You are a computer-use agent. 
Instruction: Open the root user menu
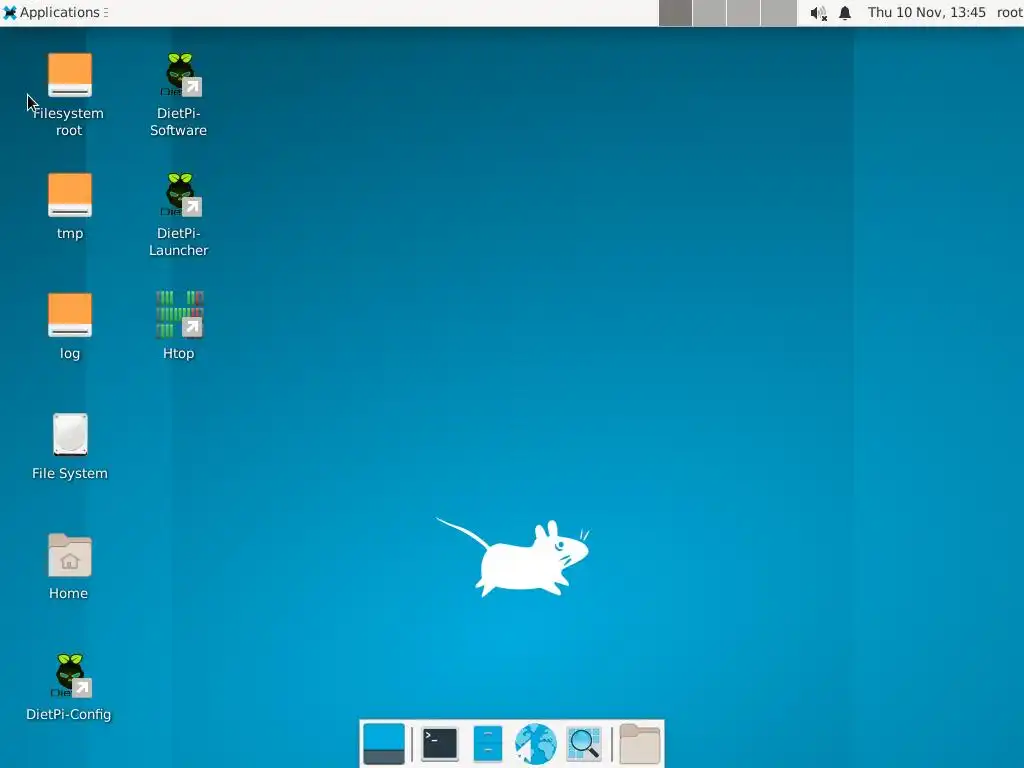pyautogui.click(x=1010, y=12)
